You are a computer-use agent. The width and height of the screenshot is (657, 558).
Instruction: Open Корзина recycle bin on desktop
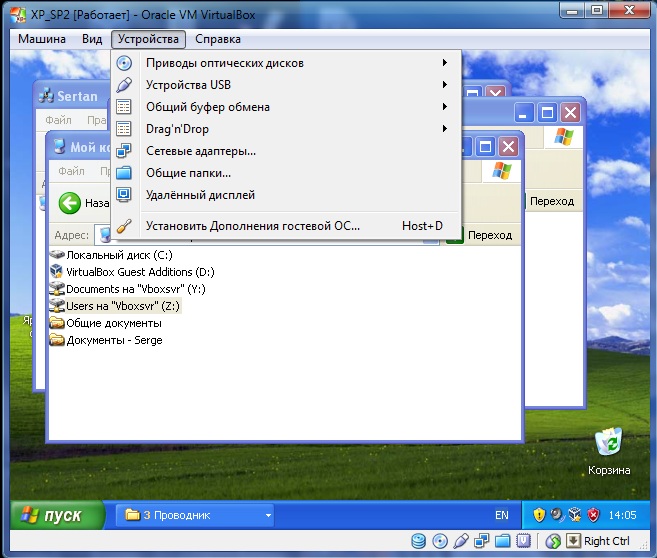[x=609, y=452]
